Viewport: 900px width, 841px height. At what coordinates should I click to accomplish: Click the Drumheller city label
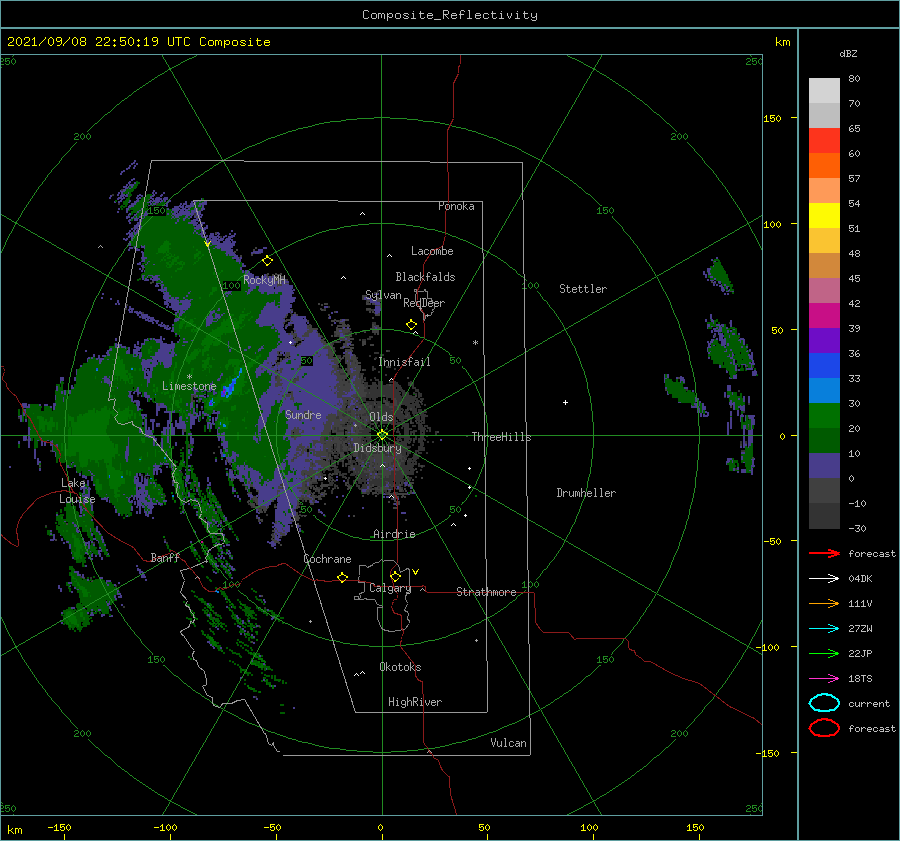586,493
